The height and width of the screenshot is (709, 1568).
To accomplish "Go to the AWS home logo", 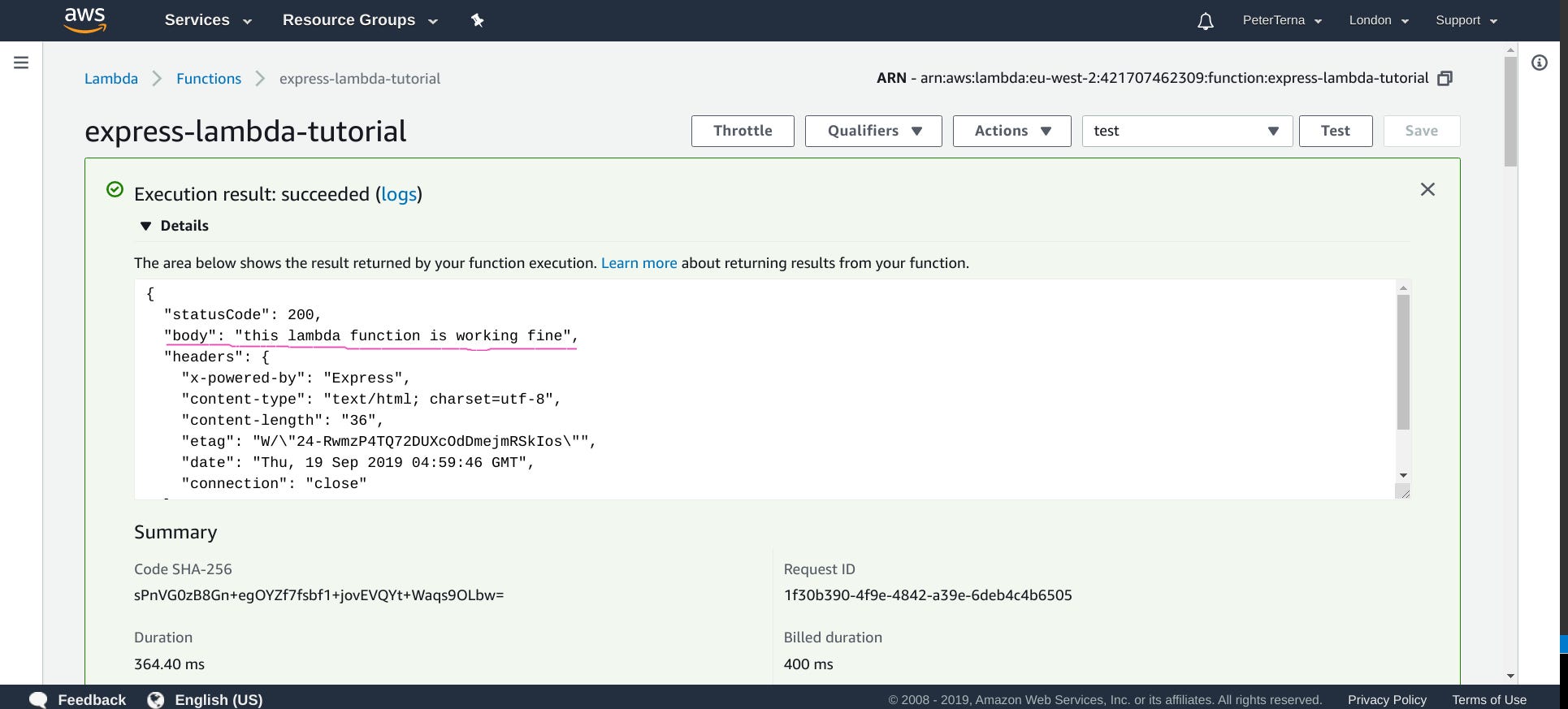I will point(85,19).
